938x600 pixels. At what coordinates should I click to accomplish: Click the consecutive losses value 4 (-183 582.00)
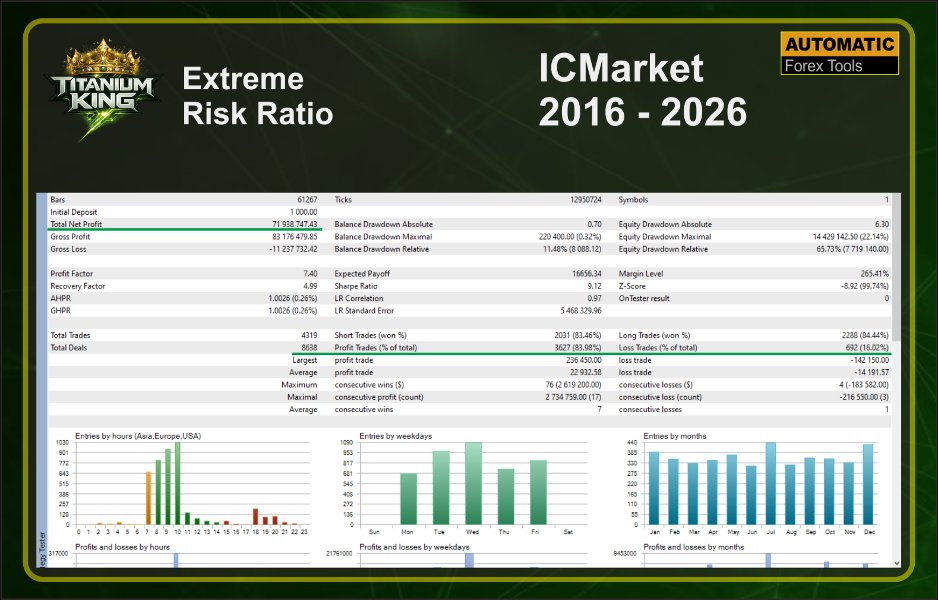coord(864,385)
